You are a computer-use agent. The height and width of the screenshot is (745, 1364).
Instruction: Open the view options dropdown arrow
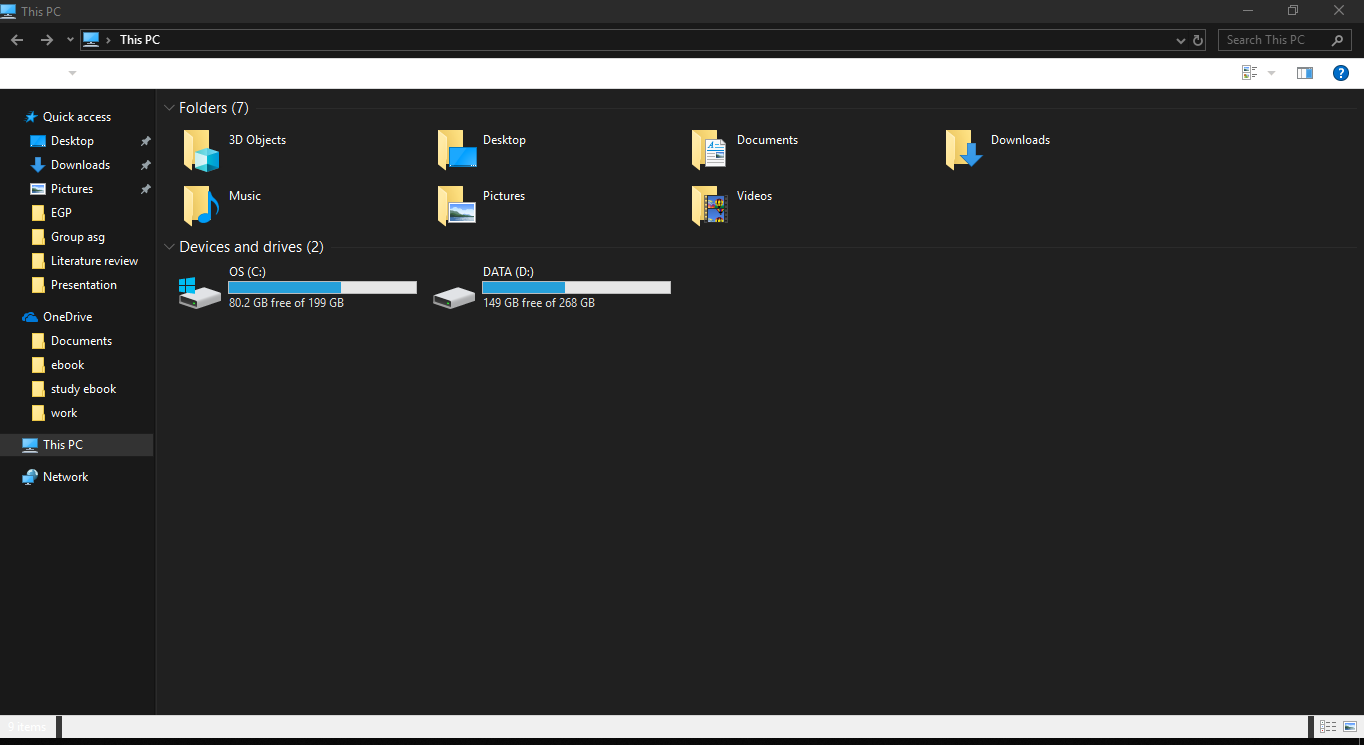(x=1271, y=73)
